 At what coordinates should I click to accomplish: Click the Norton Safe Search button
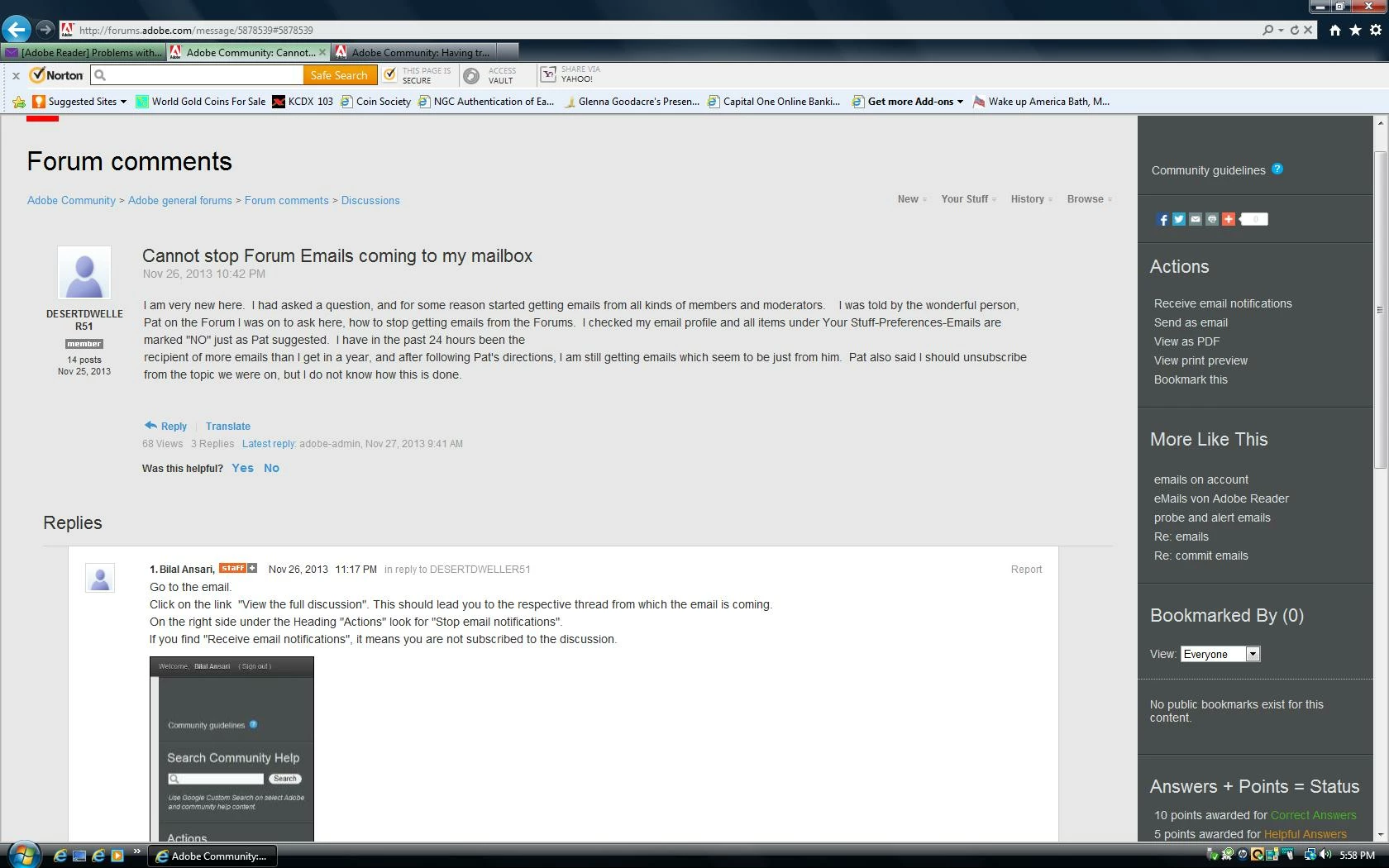[339, 75]
